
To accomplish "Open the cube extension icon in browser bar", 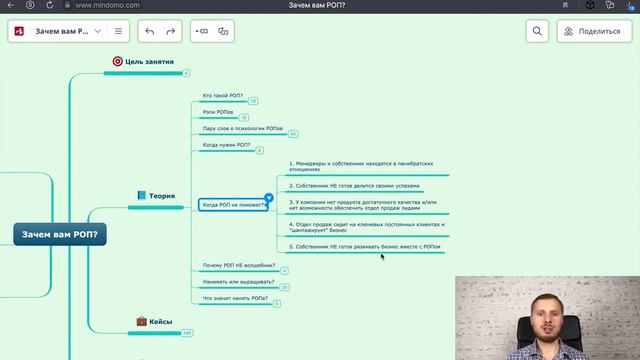I will point(590,5).
